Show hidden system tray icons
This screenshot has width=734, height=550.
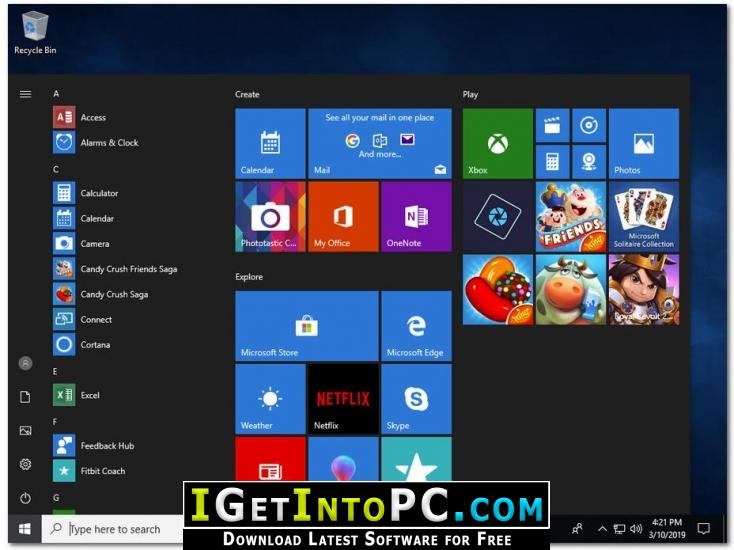click(602, 529)
